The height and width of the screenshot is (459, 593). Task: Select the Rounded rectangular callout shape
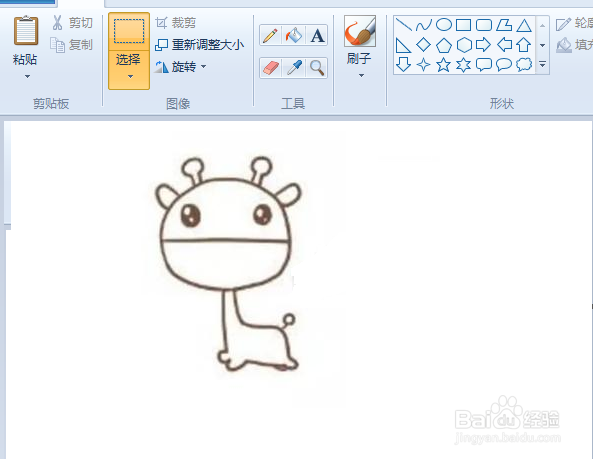coord(484,65)
